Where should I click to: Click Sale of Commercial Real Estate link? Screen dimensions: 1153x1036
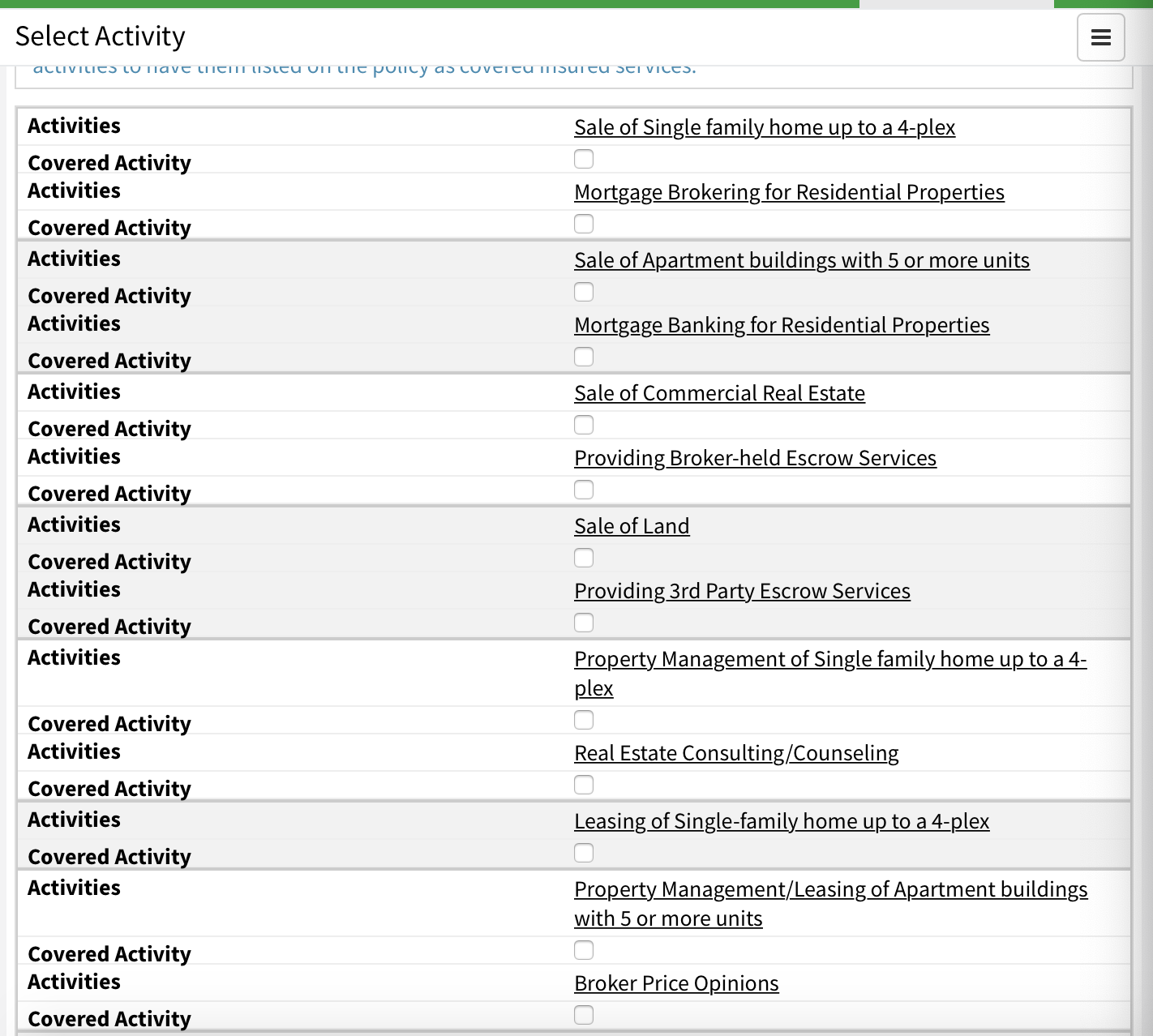click(719, 393)
